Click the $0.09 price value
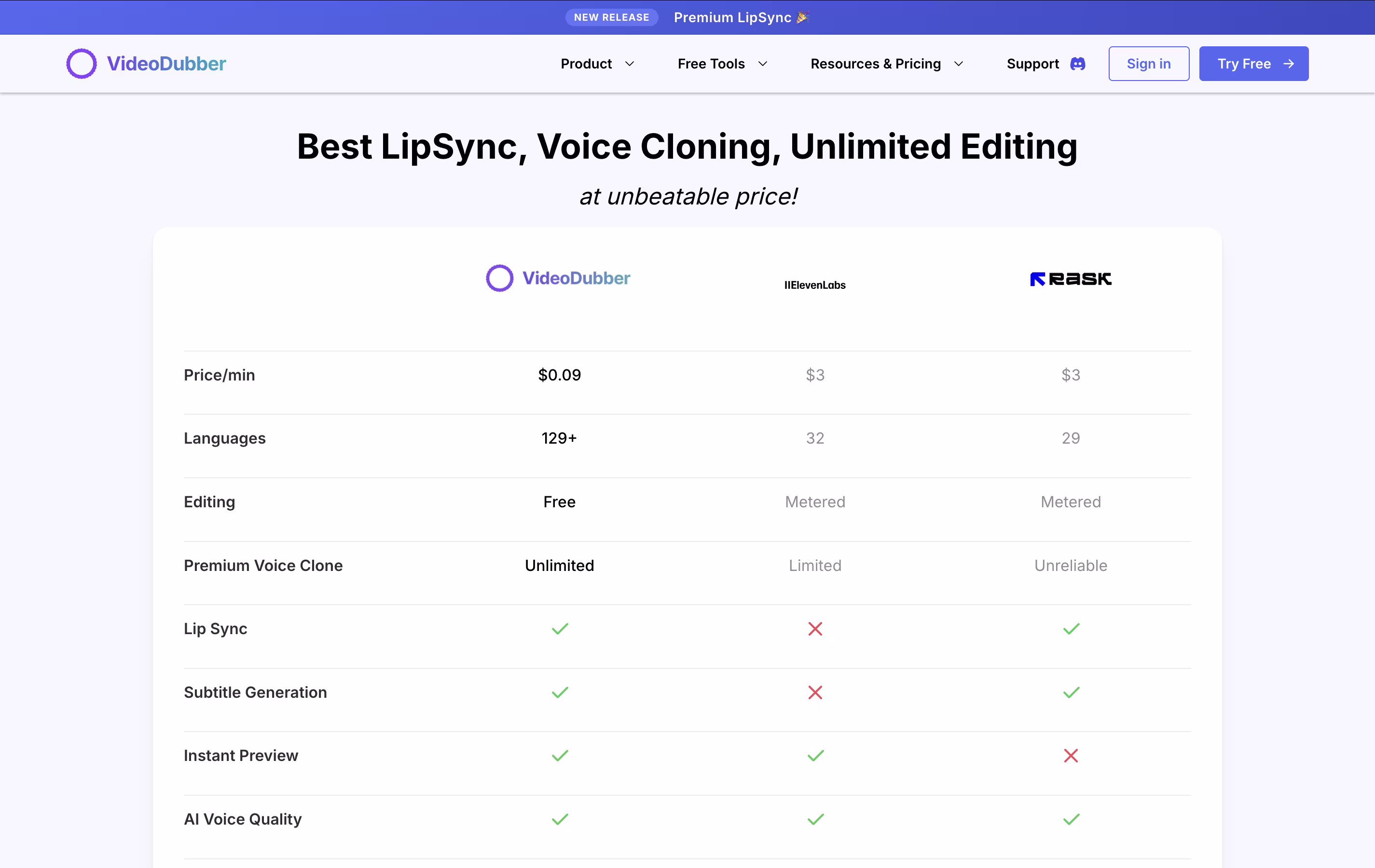1375x868 pixels. pos(559,375)
